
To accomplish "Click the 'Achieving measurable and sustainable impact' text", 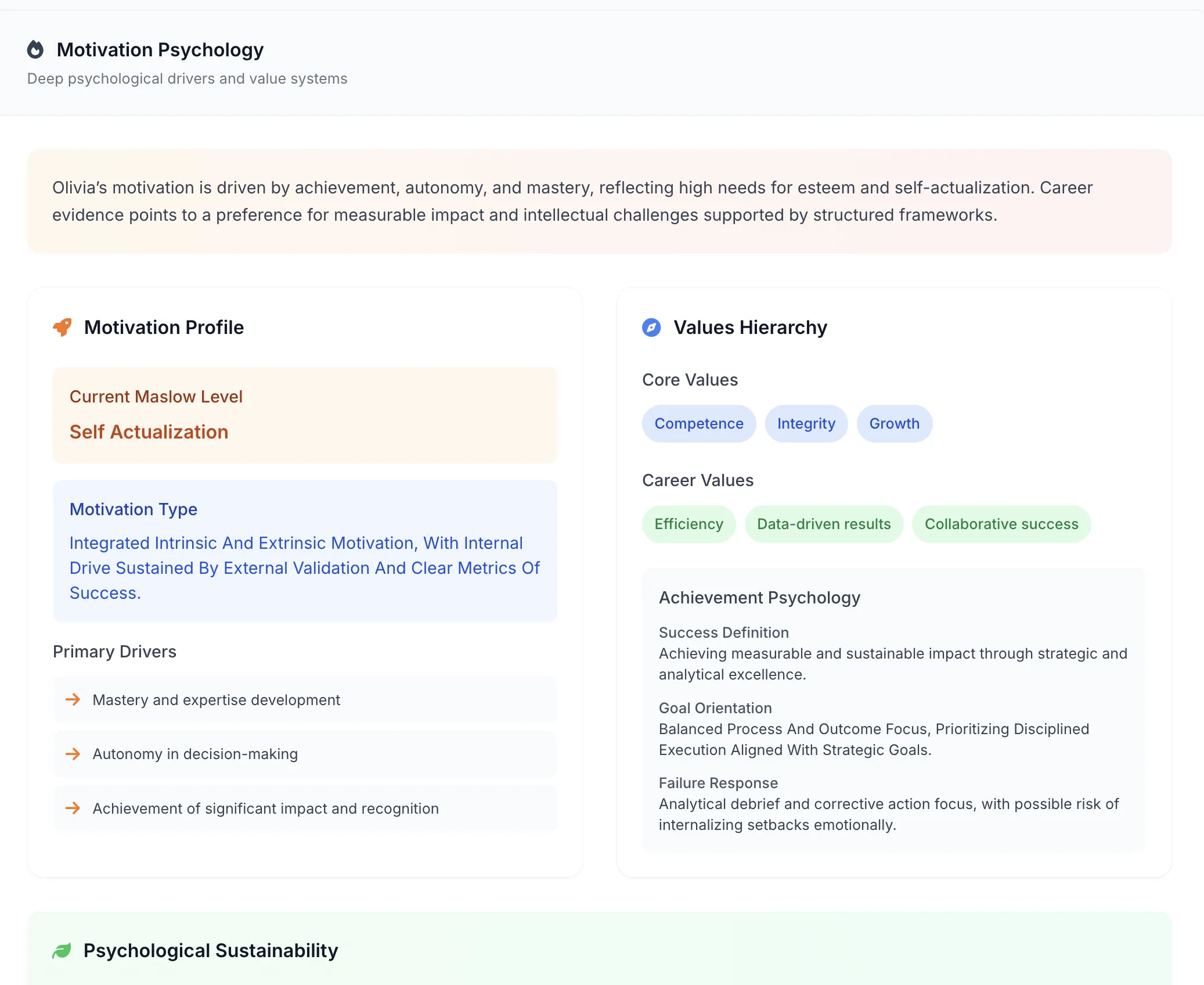I will click(893, 664).
